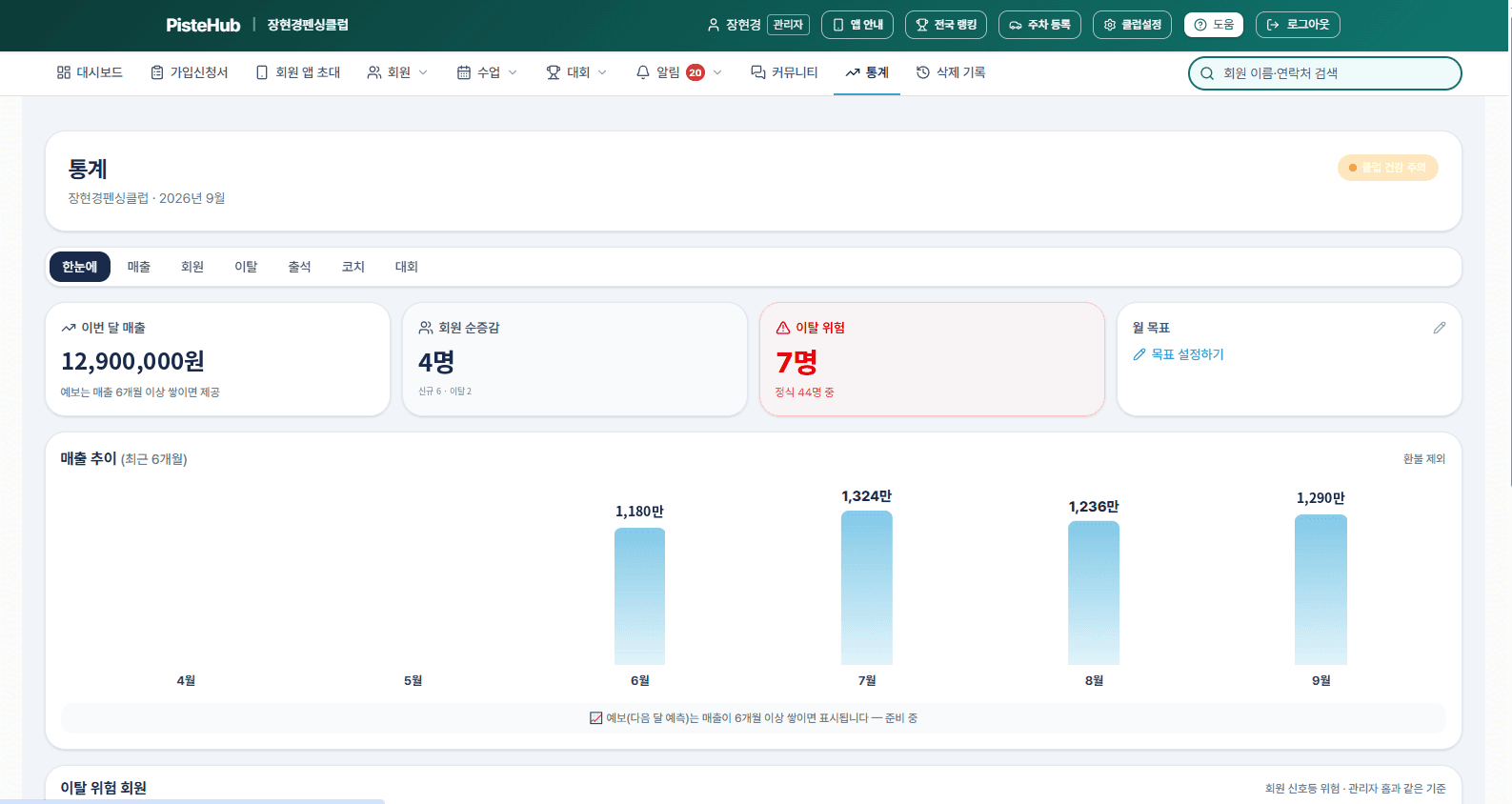1512x804 pixels.
Task: Switch to the 이탈 tab
Action: [246, 267]
